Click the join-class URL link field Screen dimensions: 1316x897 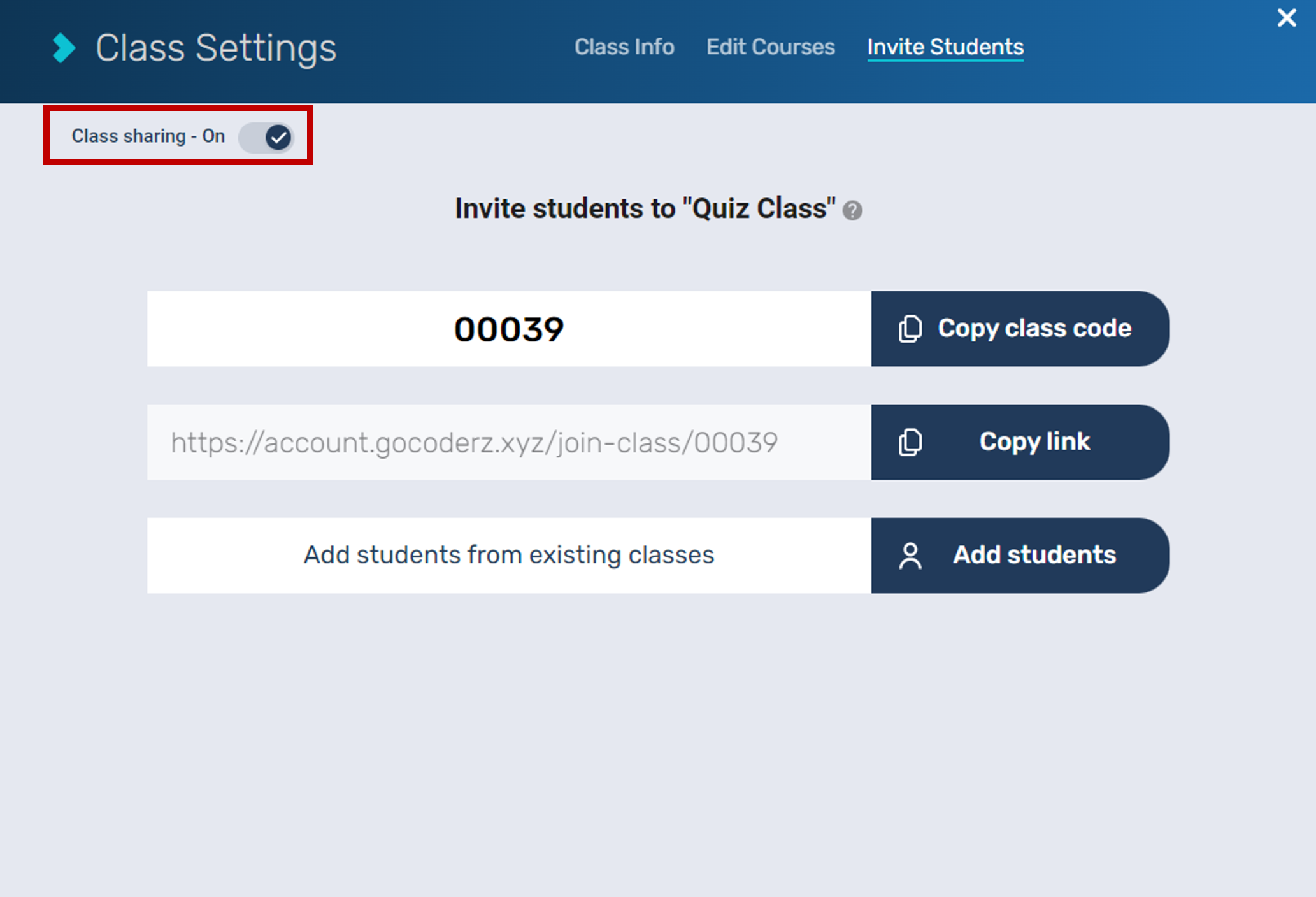(474, 443)
